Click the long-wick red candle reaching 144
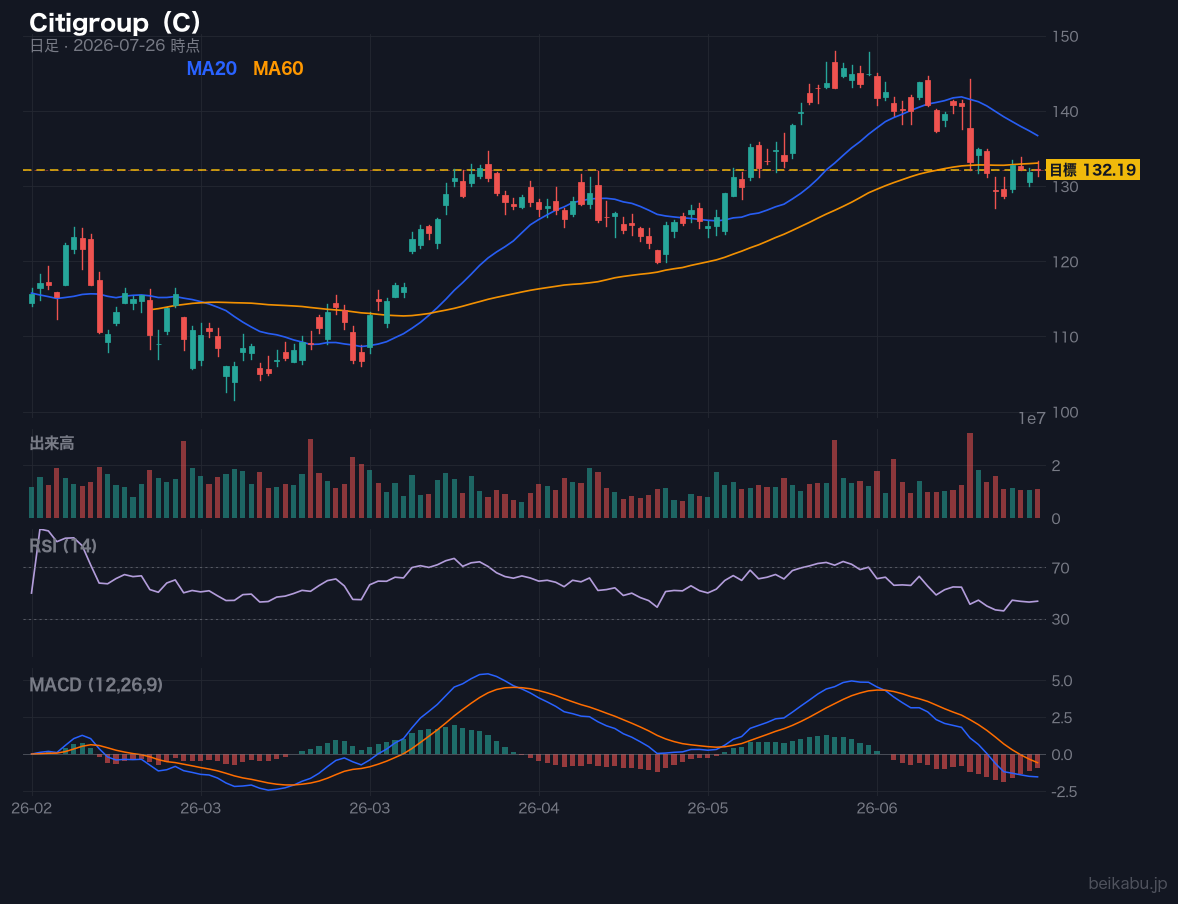1178x904 pixels. (x=970, y=120)
